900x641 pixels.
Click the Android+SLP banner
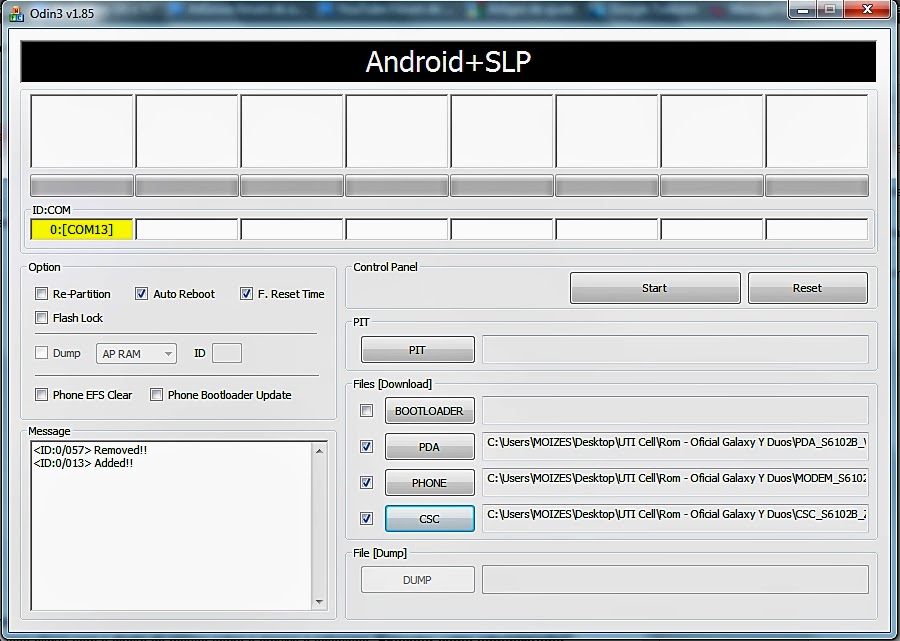click(x=448, y=61)
